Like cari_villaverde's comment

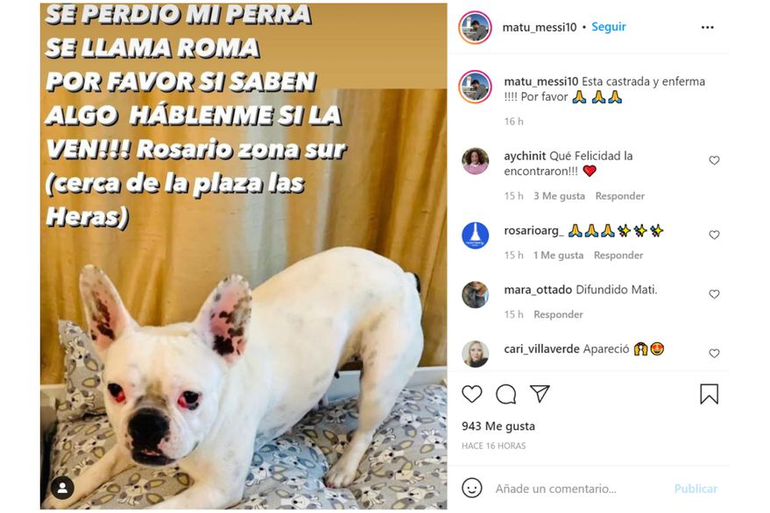[714, 353]
